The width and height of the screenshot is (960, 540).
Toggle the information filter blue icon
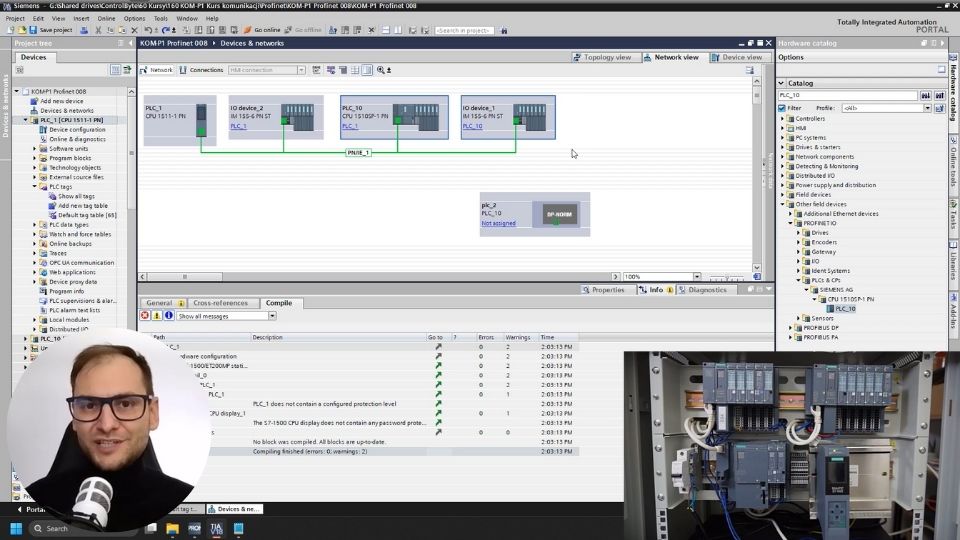[169, 316]
